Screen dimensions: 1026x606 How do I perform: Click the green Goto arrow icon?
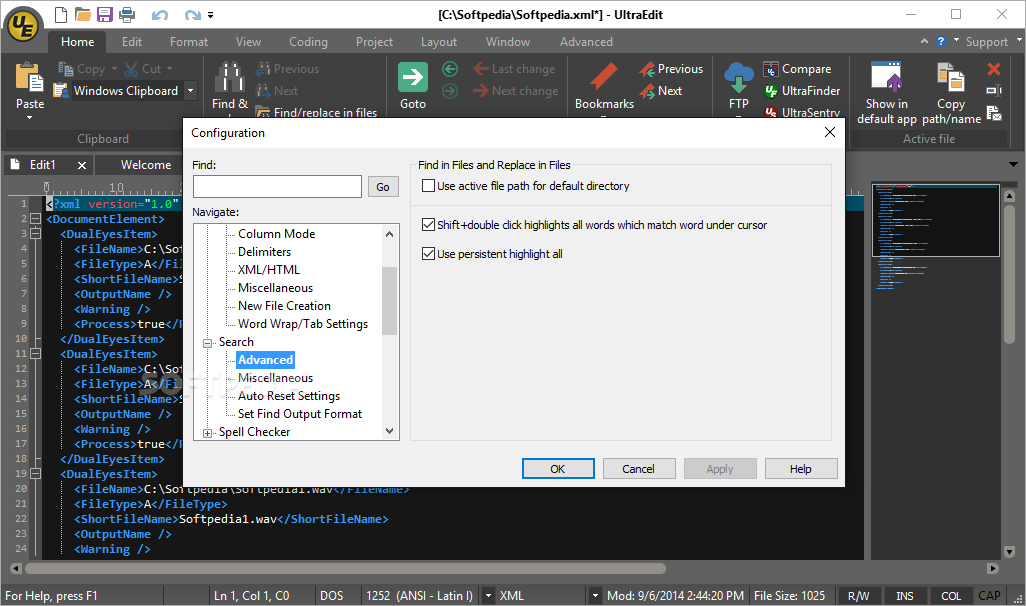(x=413, y=77)
